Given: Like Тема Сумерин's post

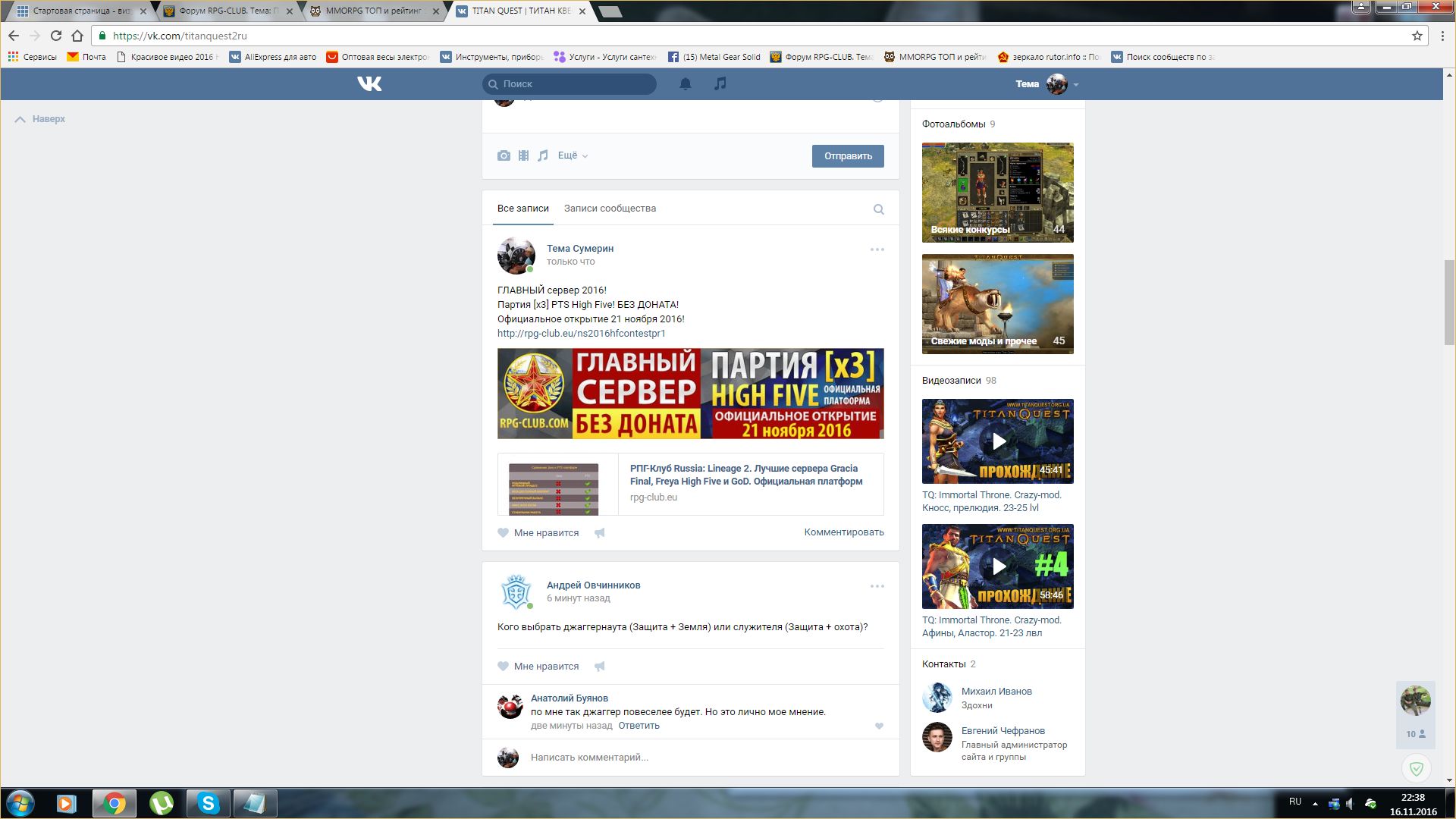Looking at the screenshot, I should 504,533.
